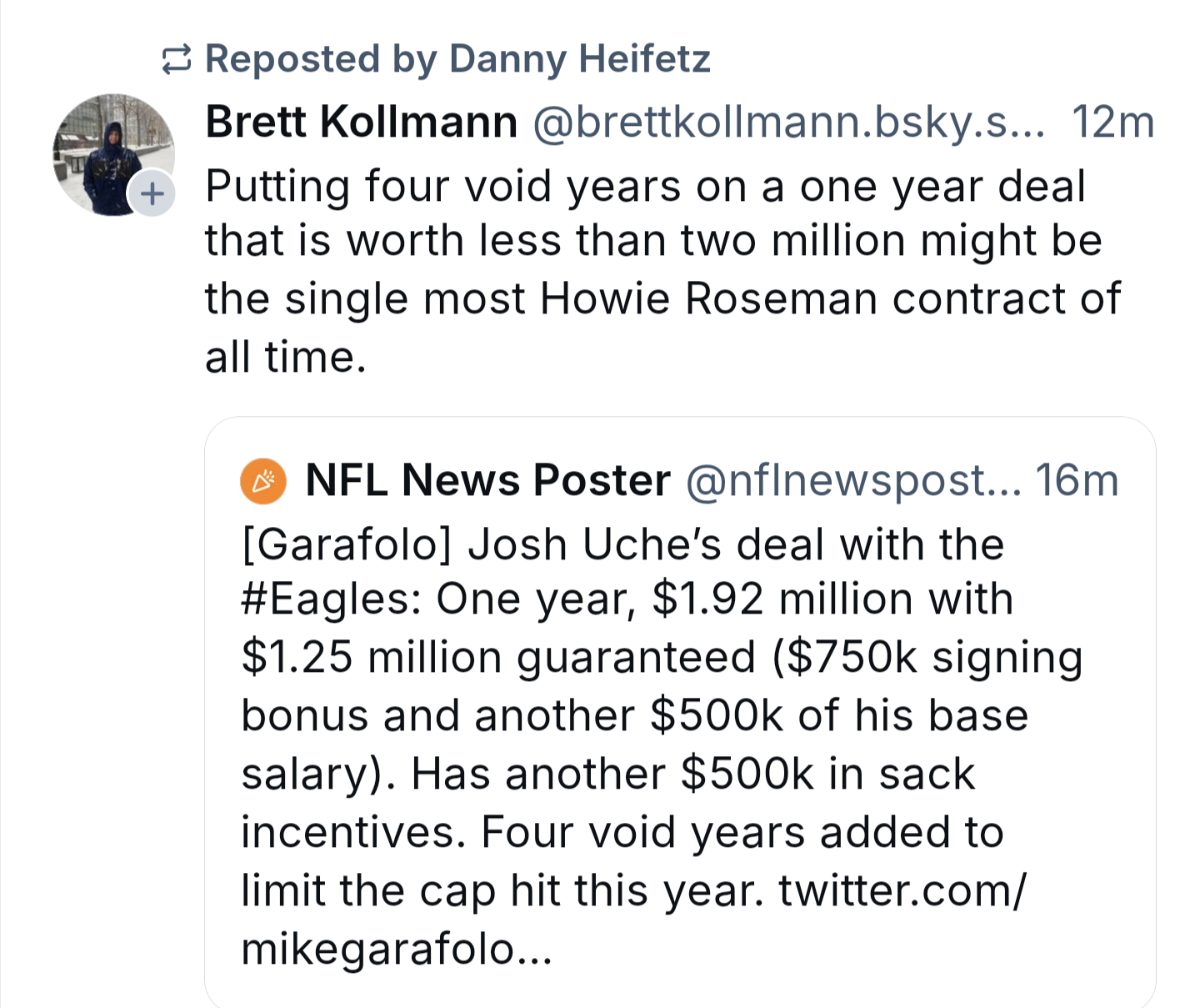Image resolution: width=1200 pixels, height=1008 pixels.
Task: Click the Brett Kollmann display name
Action: [361, 123]
